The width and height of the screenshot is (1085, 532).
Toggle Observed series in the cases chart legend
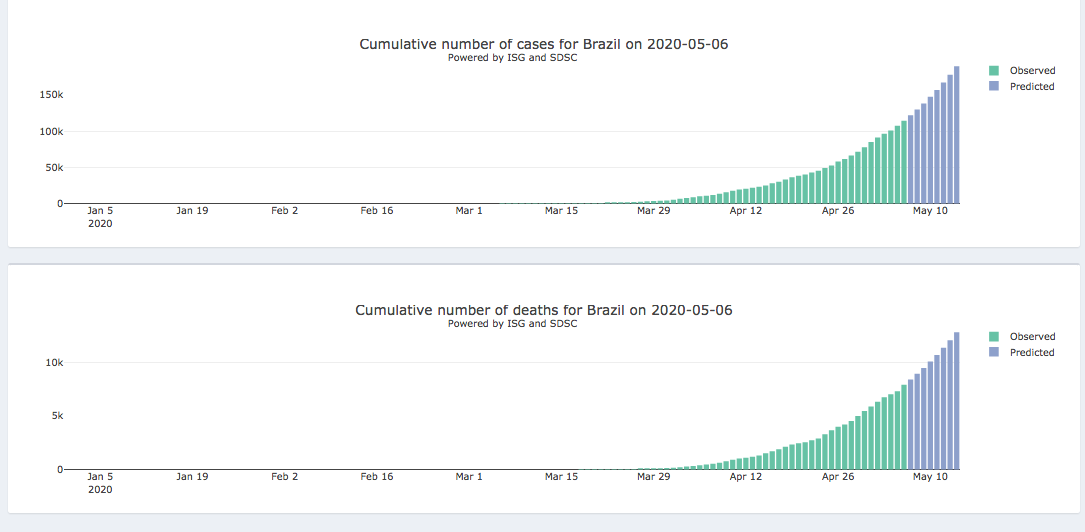coord(1032,71)
